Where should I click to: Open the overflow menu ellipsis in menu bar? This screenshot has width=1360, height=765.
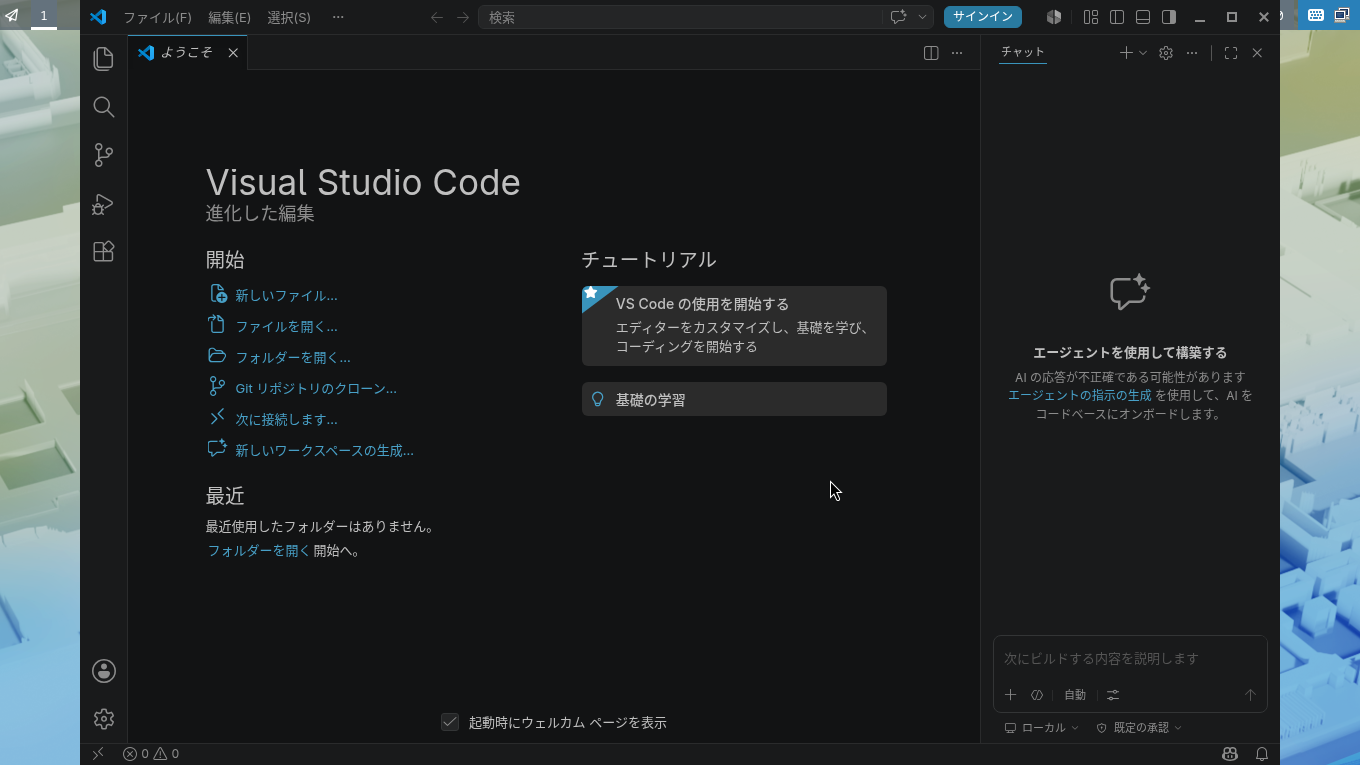(x=338, y=17)
